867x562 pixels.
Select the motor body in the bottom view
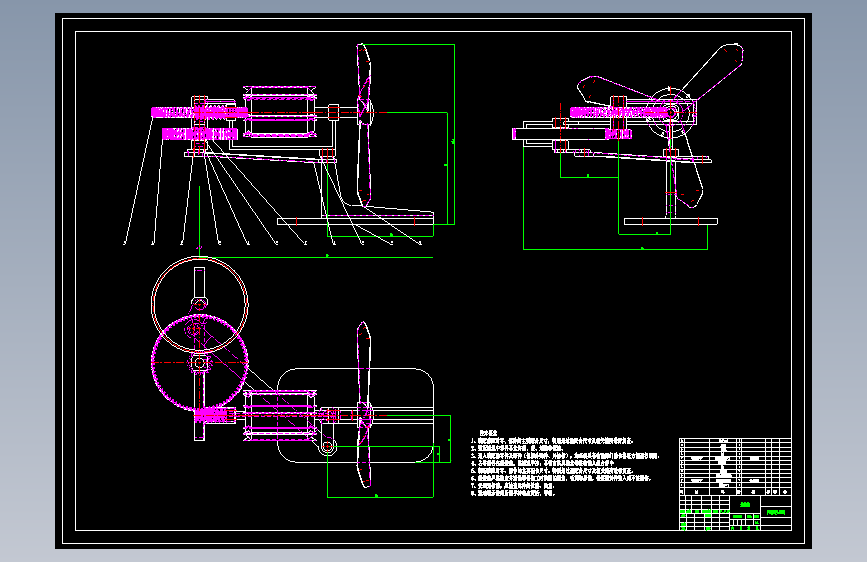[x=280, y=415]
